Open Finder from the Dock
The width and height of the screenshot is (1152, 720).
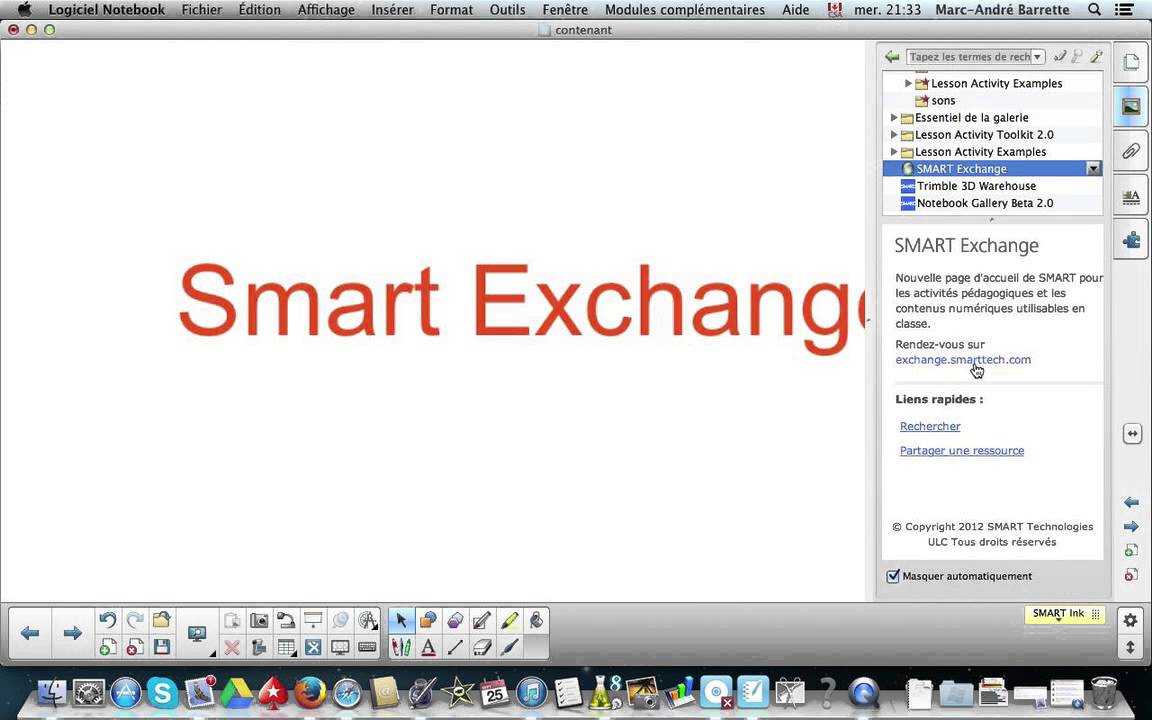(51, 693)
